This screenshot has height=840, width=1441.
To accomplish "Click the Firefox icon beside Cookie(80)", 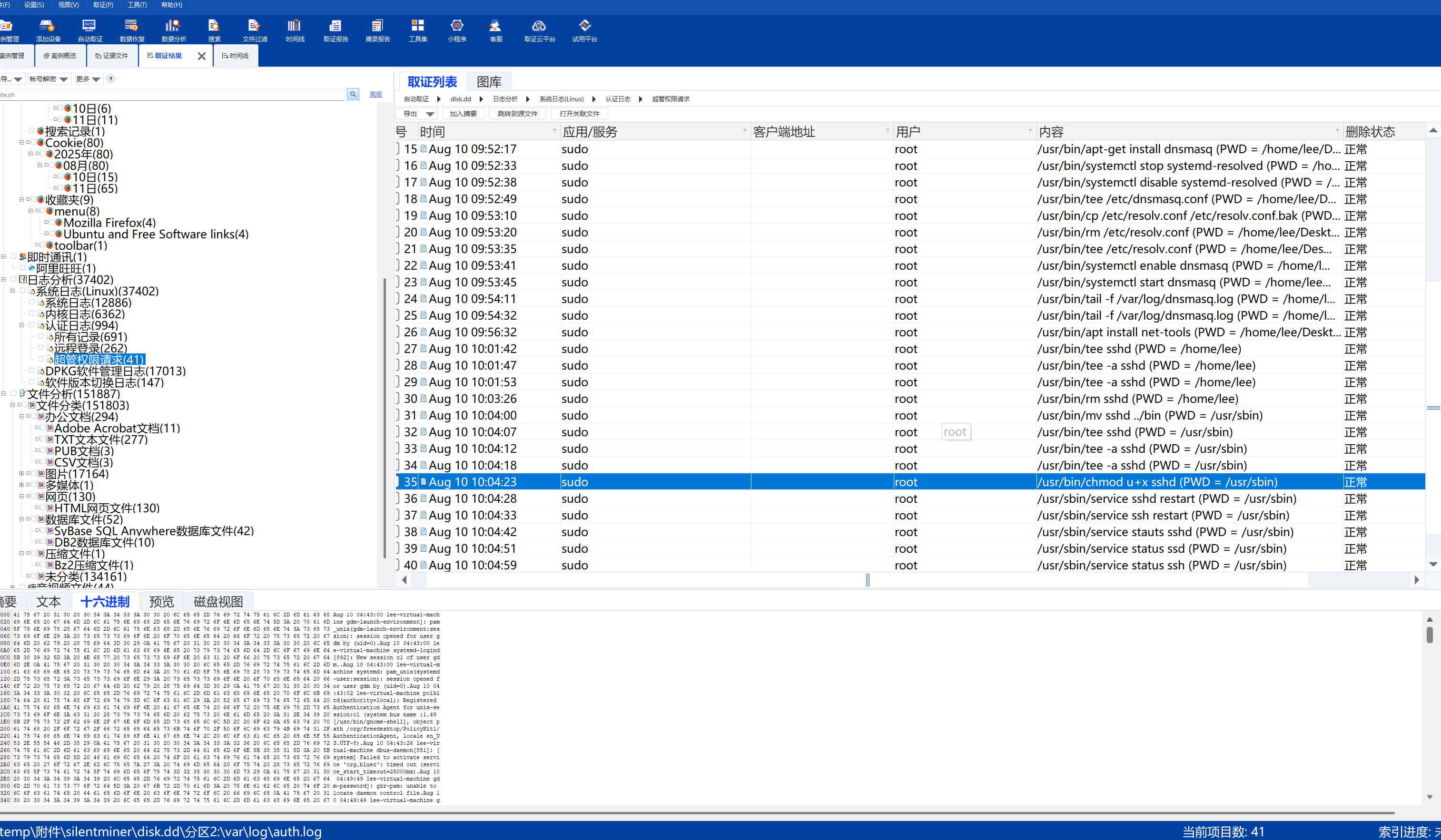I will coord(40,142).
